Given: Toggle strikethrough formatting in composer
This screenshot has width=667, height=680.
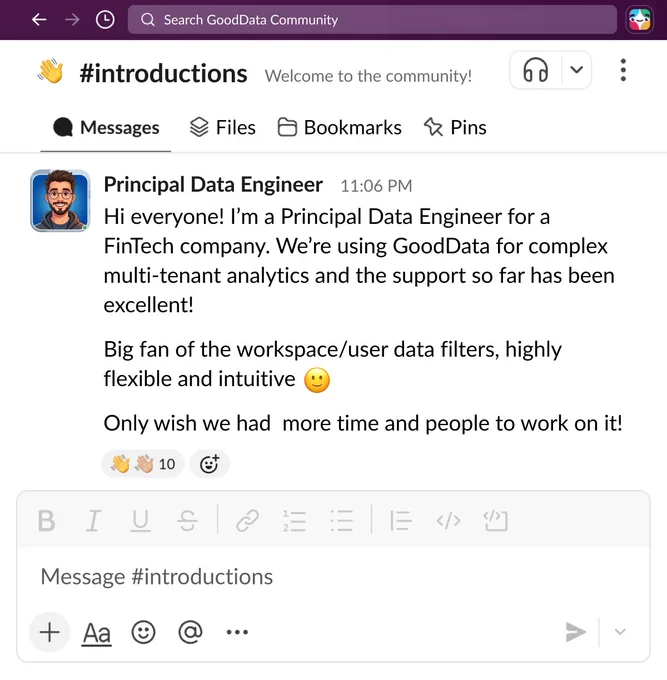Looking at the screenshot, I should [187, 520].
